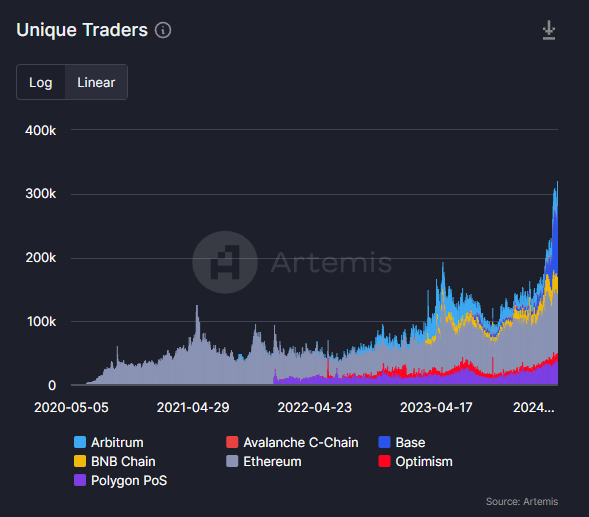This screenshot has height=517, width=589.
Task: Click the Unique Traders chart title
Action: tap(82, 30)
